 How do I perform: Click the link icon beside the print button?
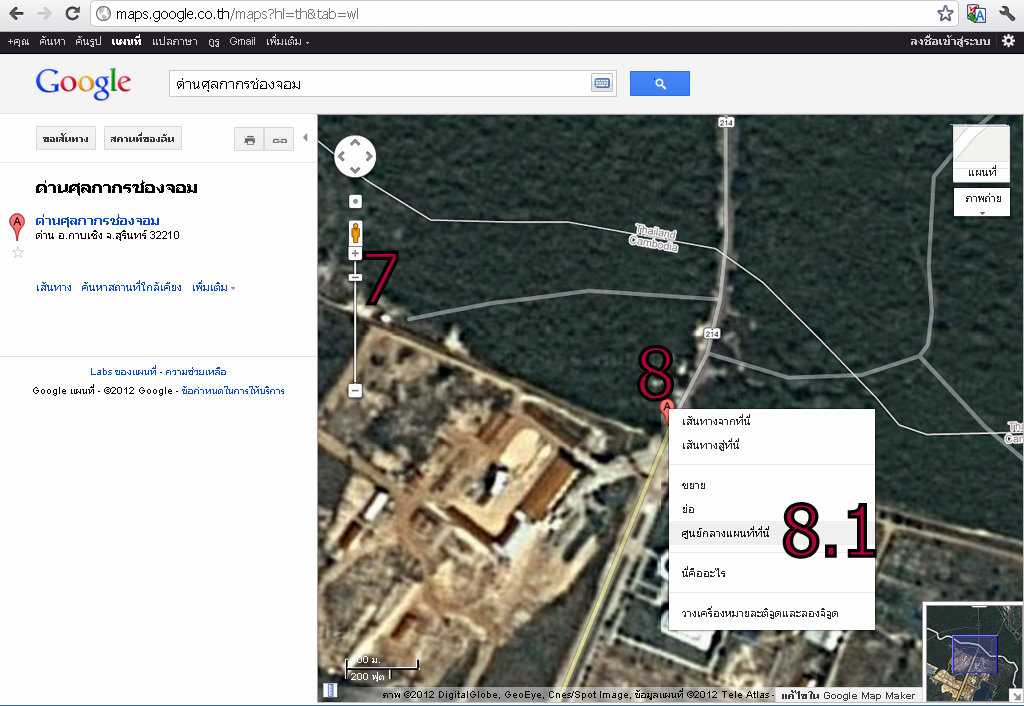(280, 139)
